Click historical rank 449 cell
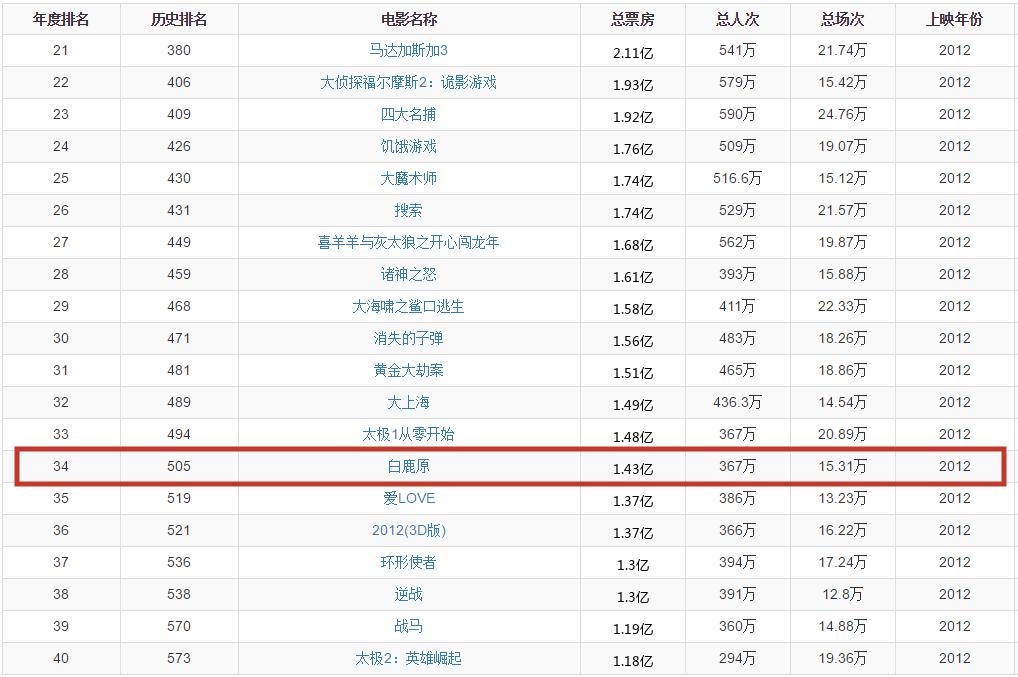1018x677 pixels. tap(179, 242)
